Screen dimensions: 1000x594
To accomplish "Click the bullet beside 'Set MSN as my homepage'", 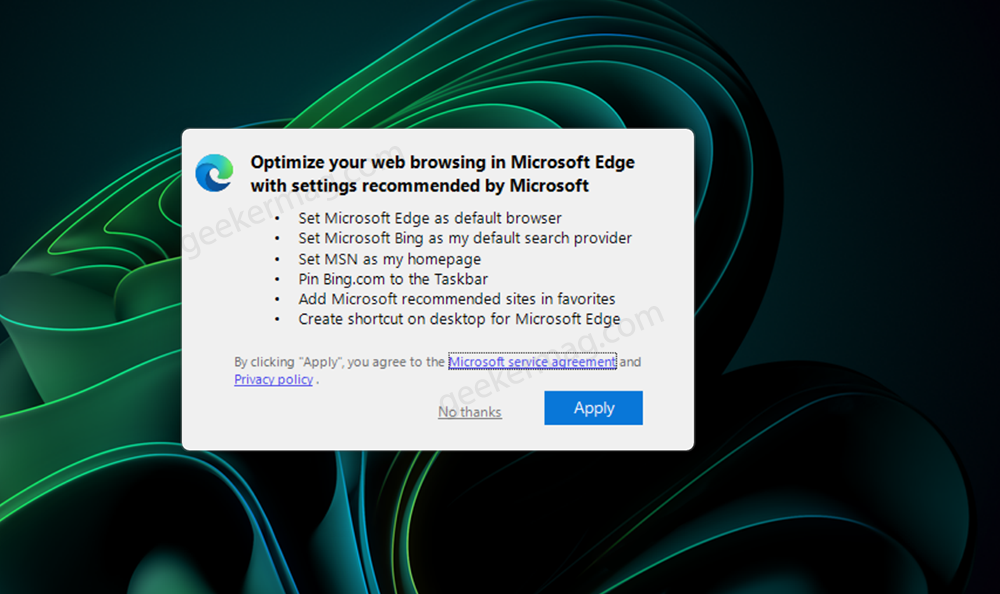I will [x=277, y=260].
